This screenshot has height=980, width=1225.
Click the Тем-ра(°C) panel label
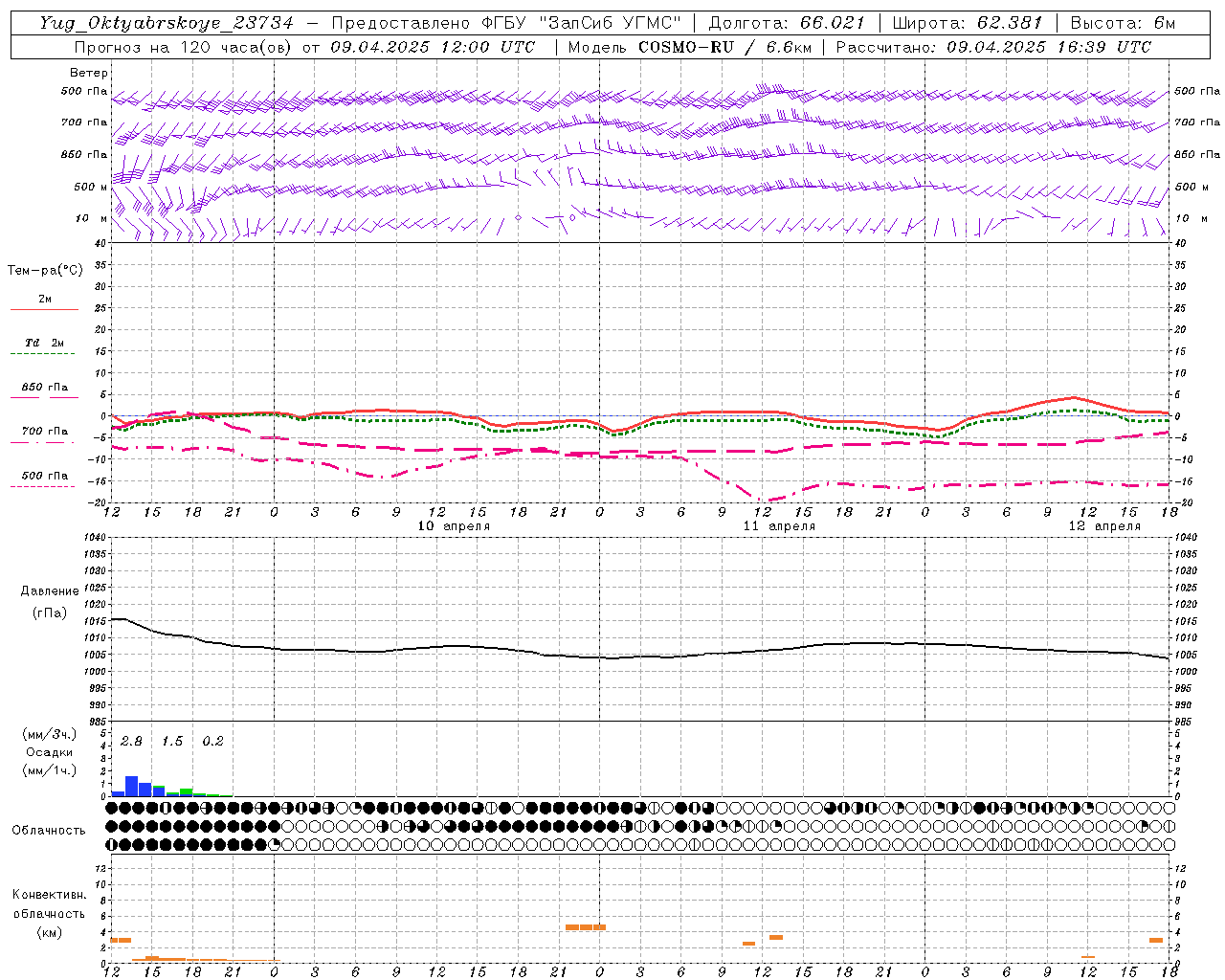(45, 271)
